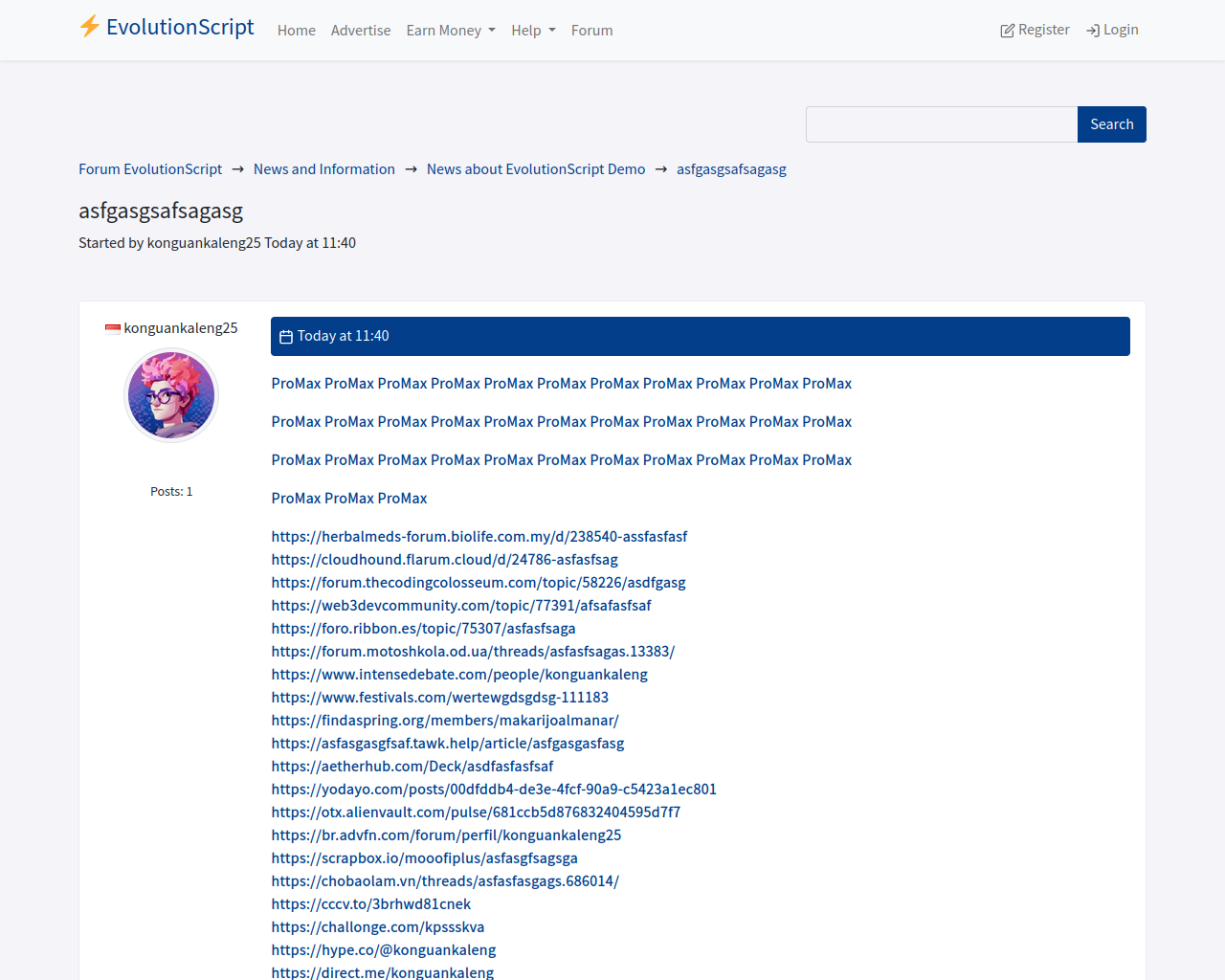This screenshot has height=980, width=1225.
Task: Click the EvolutionScript brand name
Action: tap(180, 27)
